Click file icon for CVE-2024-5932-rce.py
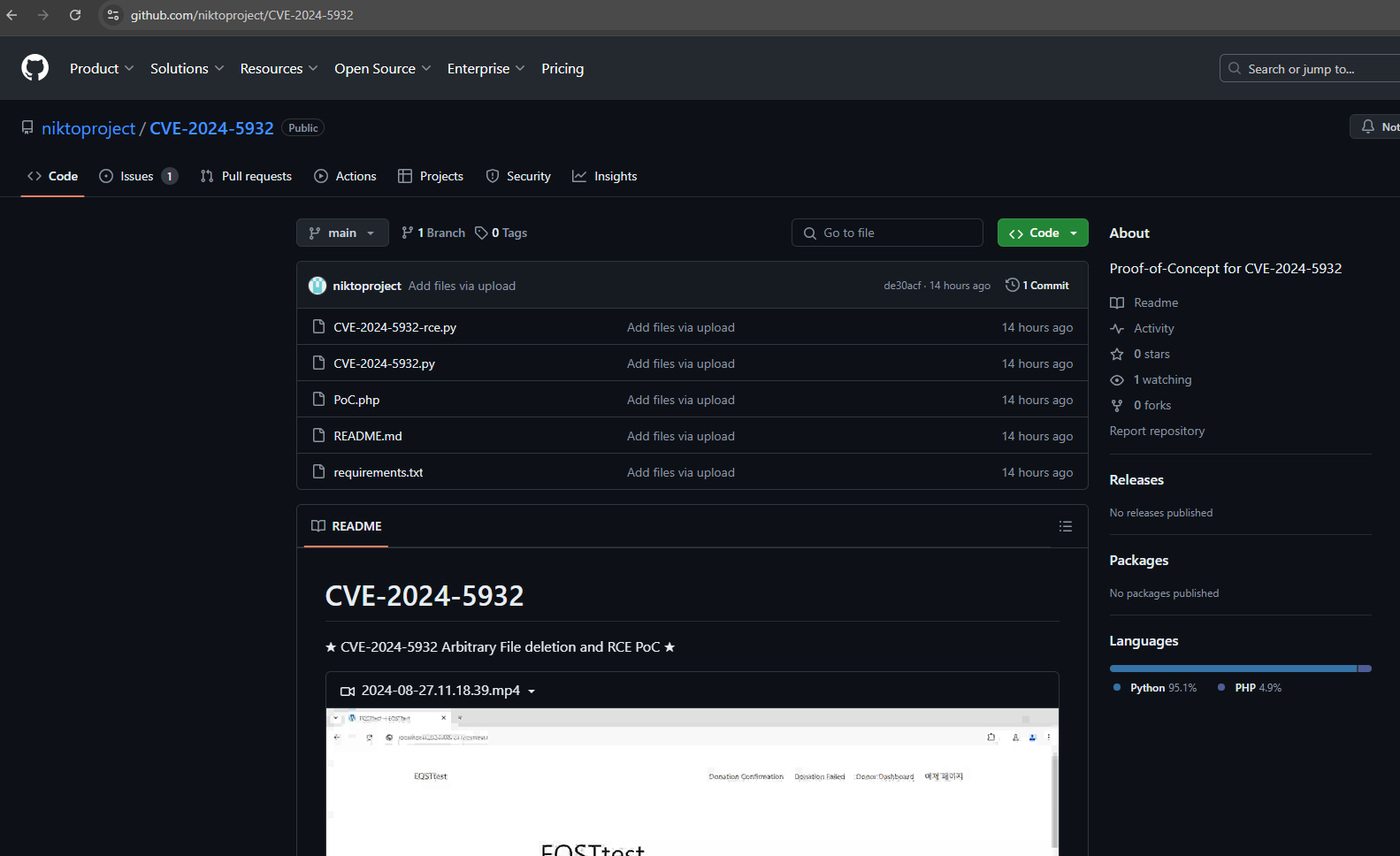Image resolution: width=1400 pixels, height=856 pixels. 319,326
